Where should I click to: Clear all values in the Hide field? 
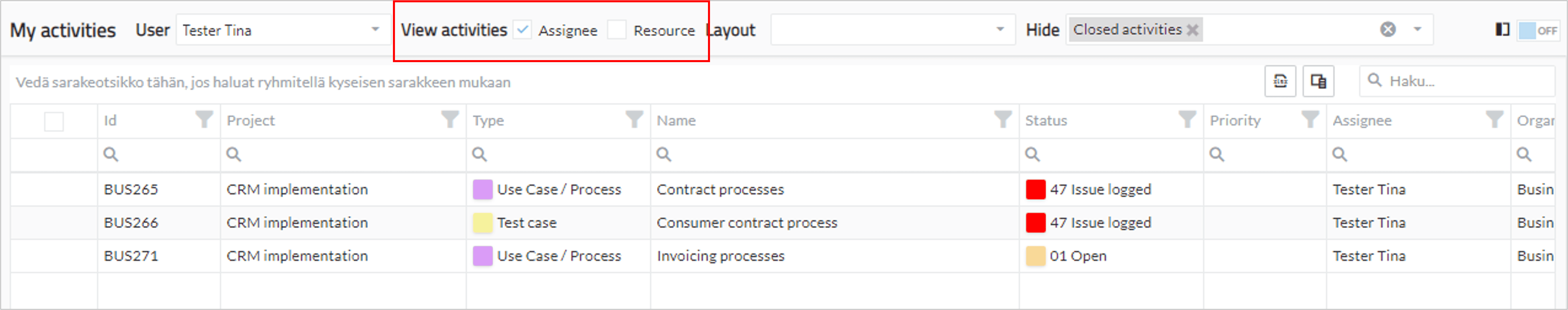coord(1388,29)
